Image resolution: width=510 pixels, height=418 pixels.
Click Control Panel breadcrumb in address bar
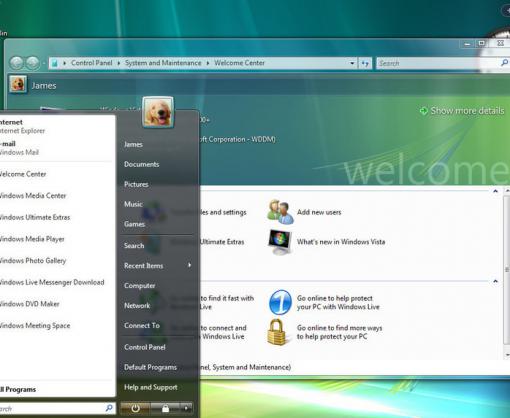pyautogui.click(x=92, y=63)
